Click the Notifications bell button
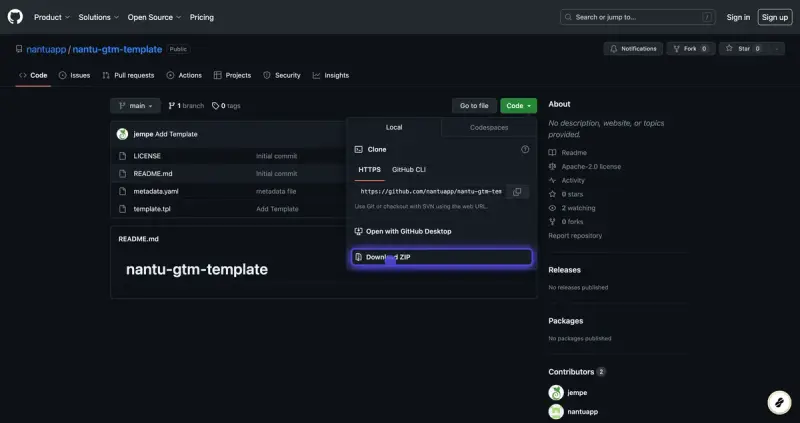Viewport: 800px width, 423px height. click(x=633, y=49)
